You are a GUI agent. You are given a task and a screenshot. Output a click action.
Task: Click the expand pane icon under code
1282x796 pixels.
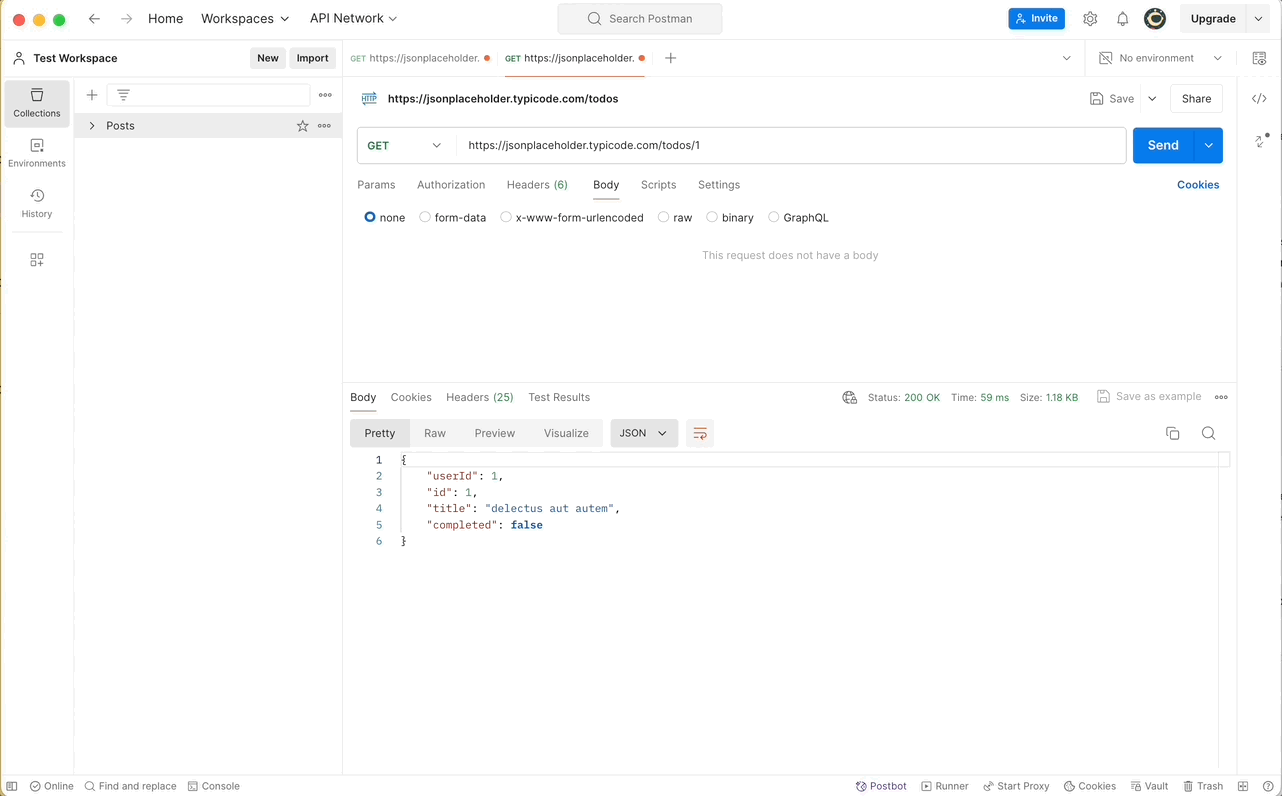click(1260, 141)
